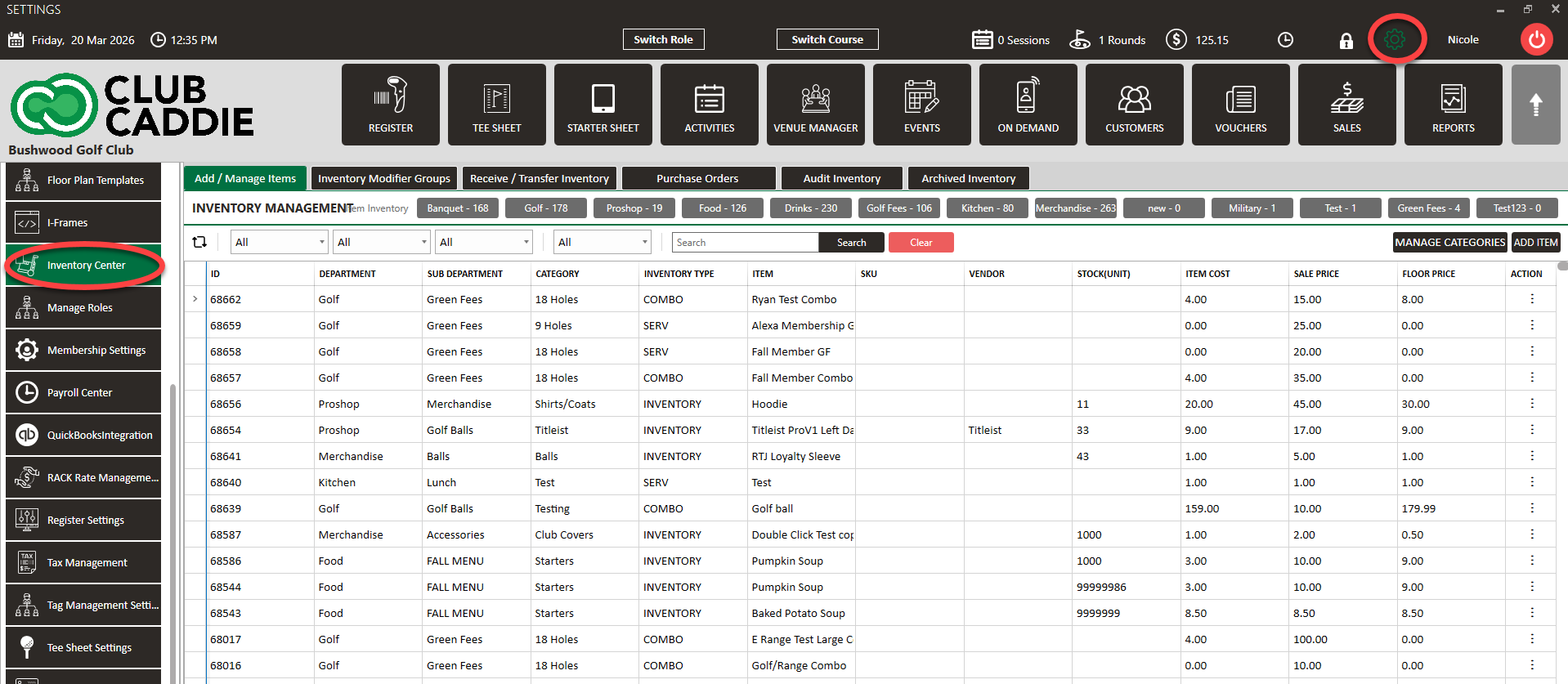Click the settings gear icon
Screen dimensions: 1568x684
click(1396, 39)
